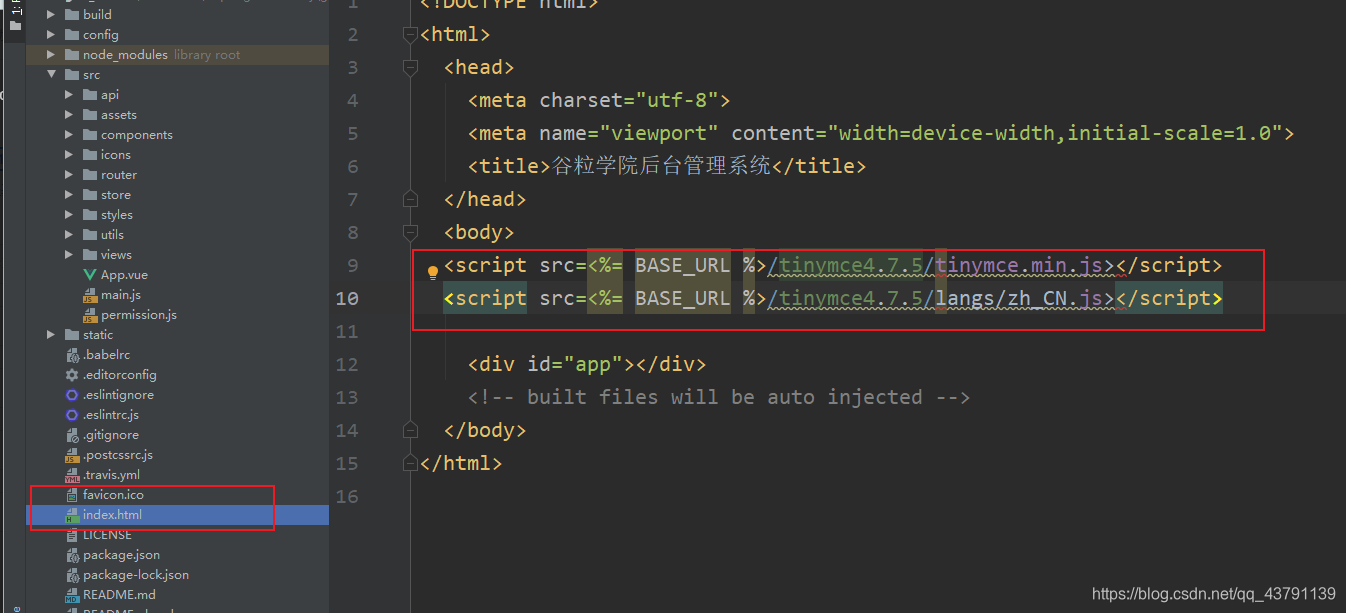Click the JS file icon of main.js
This screenshot has width=1346, height=613.
[89, 295]
